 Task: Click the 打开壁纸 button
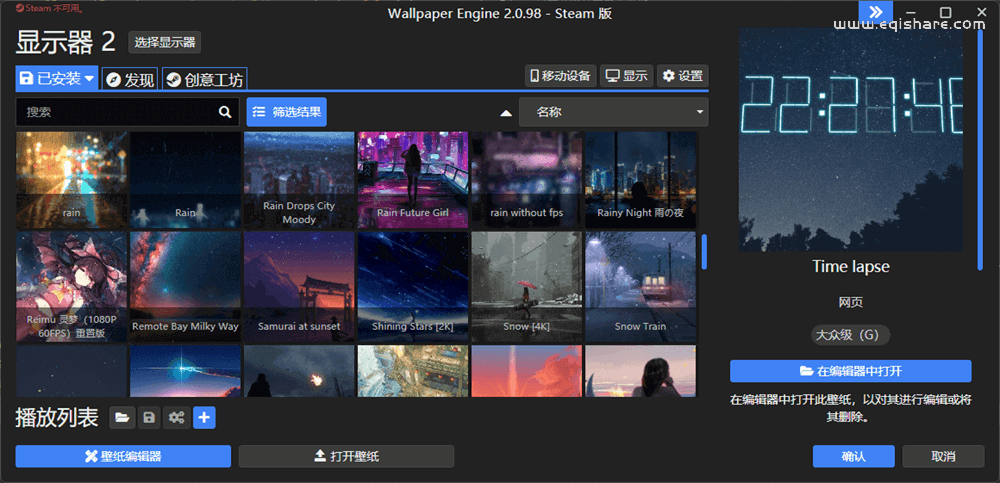[346, 456]
